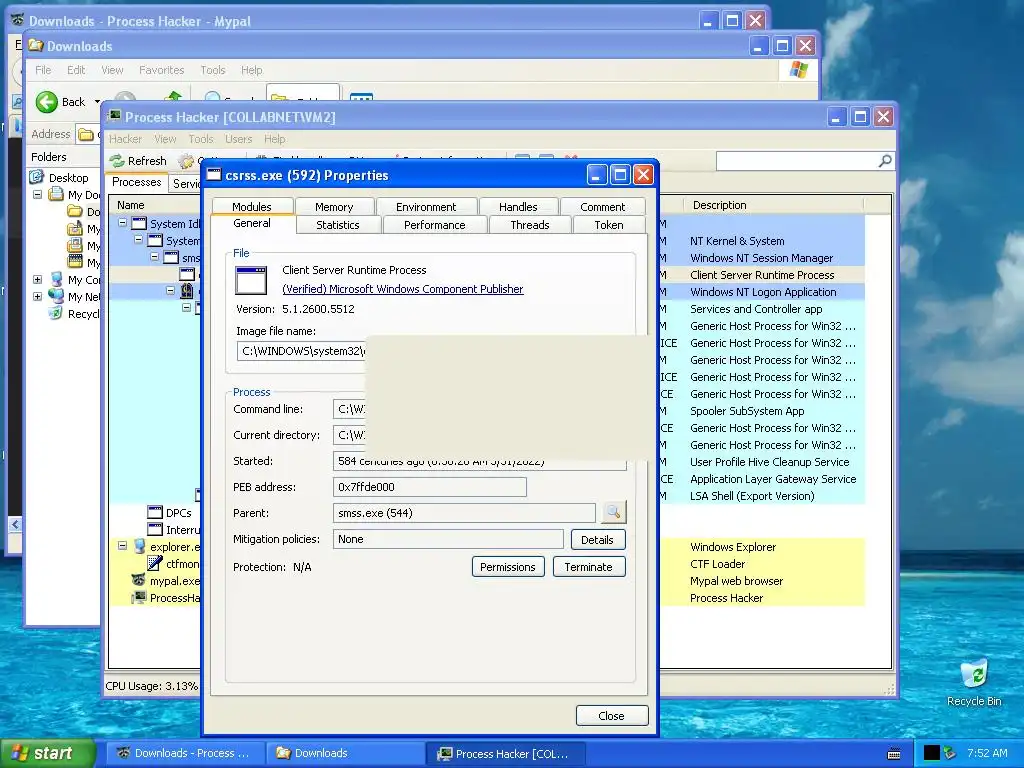
Task: Click the Windows flag logo in Downloads window
Action: [798, 70]
